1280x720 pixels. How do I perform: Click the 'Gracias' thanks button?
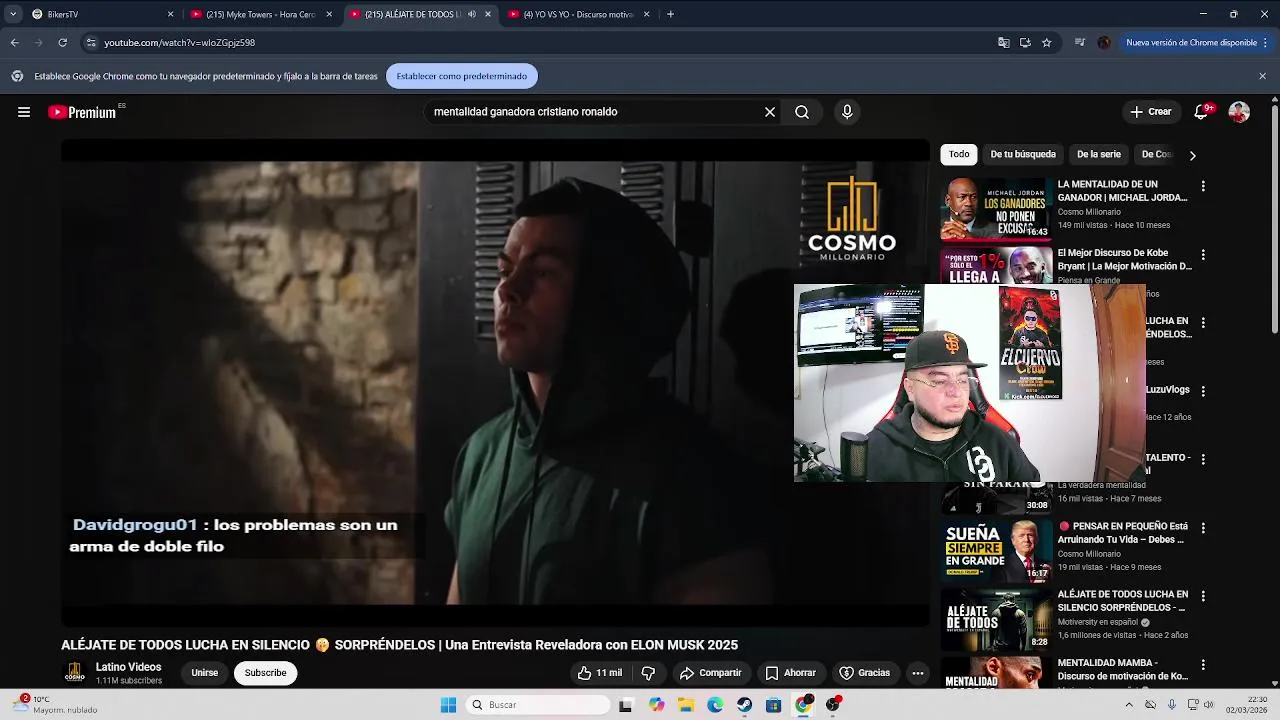click(864, 673)
